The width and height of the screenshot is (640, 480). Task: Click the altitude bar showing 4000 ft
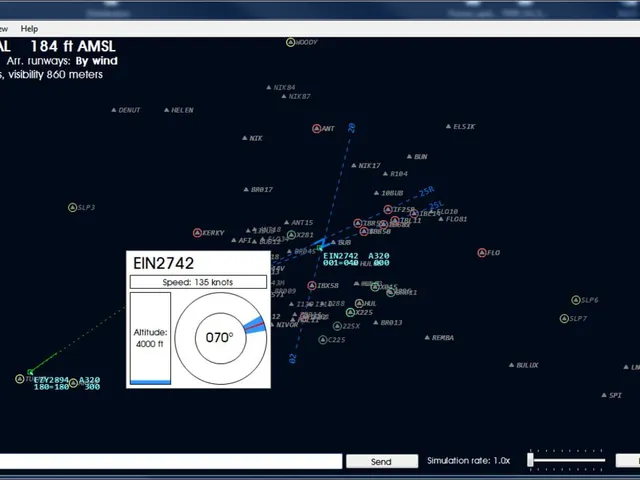click(x=150, y=338)
